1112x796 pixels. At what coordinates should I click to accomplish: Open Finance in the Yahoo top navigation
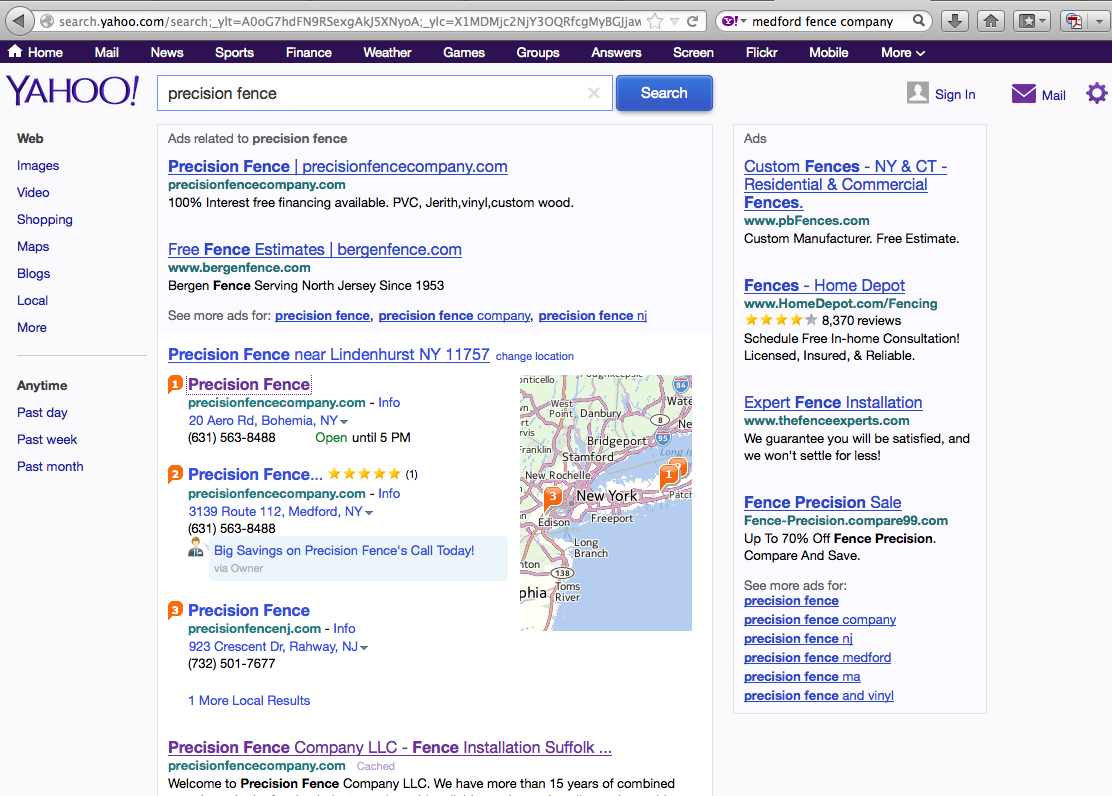point(308,52)
